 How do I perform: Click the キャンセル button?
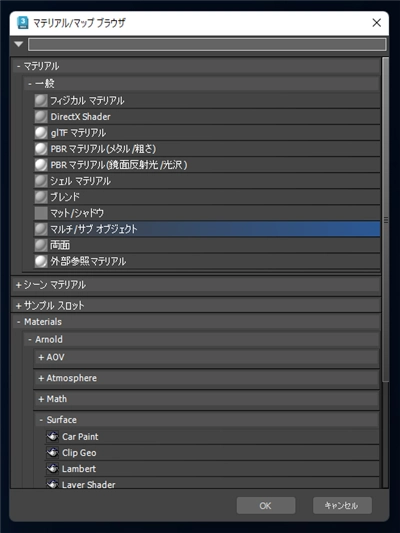coord(342,505)
